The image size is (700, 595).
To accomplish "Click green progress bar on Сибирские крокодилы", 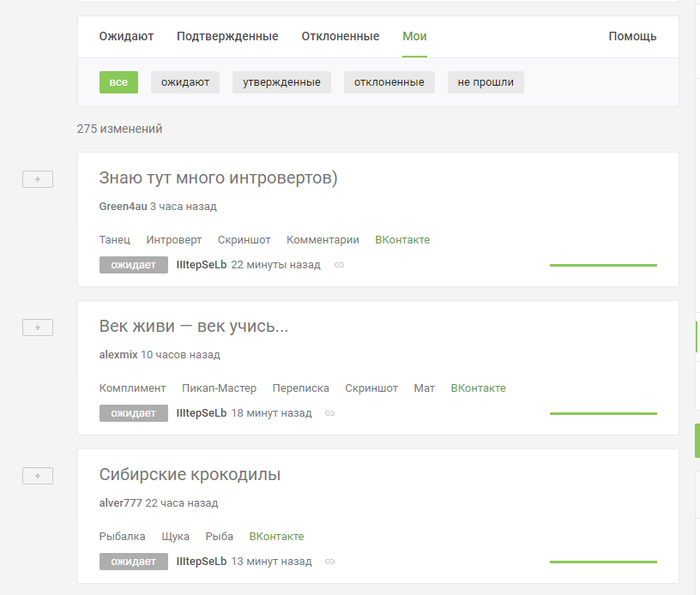I will click(x=603, y=562).
